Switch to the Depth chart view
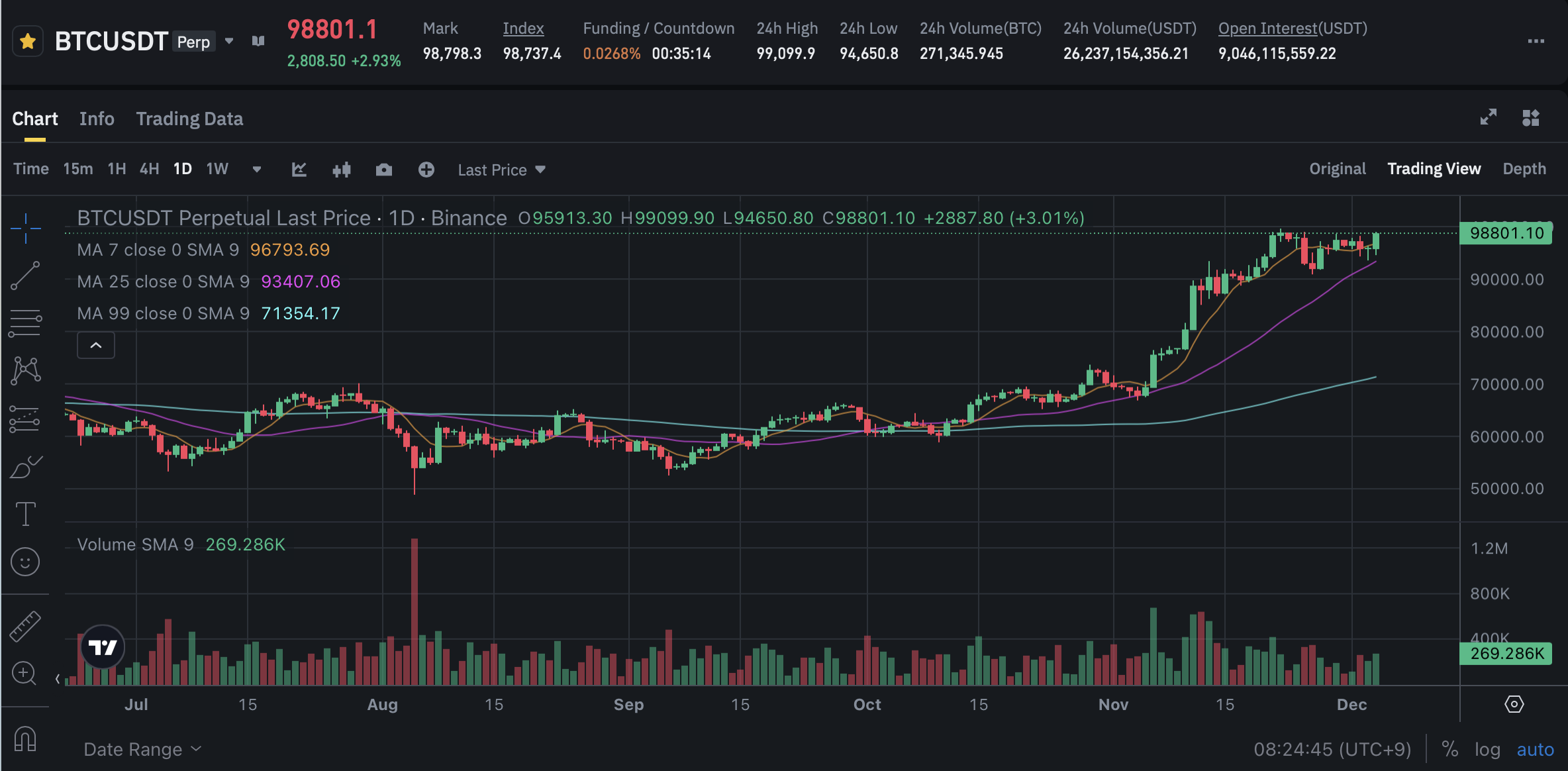Viewport: 1568px width, 771px height. tap(1524, 169)
